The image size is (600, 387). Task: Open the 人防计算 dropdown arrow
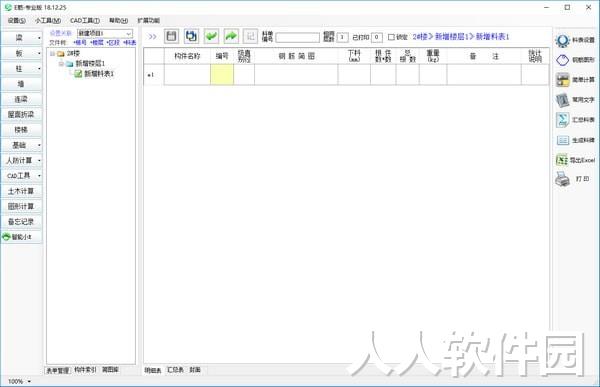click(x=39, y=160)
